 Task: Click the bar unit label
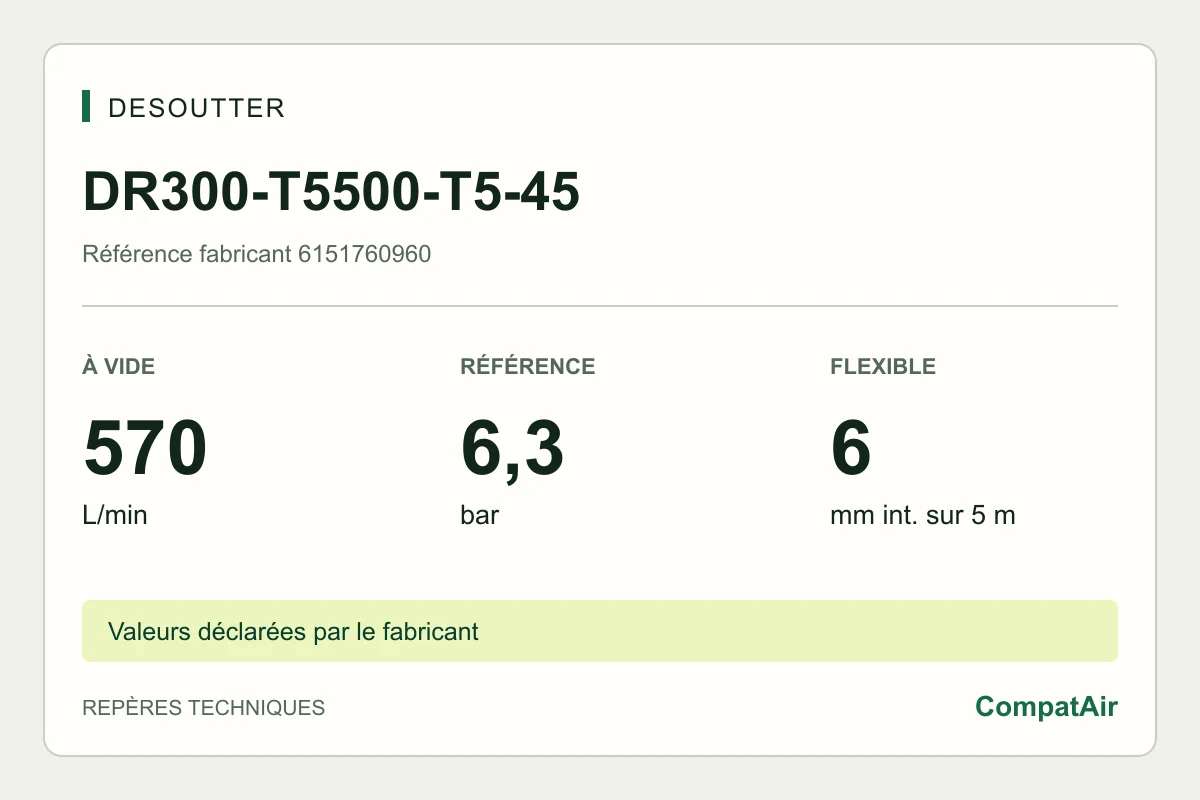tap(480, 516)
